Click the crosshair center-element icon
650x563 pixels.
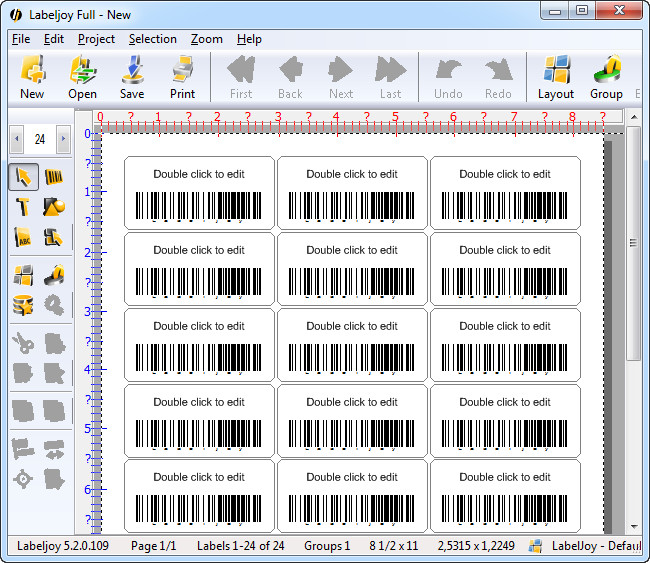tap(23, 479)
